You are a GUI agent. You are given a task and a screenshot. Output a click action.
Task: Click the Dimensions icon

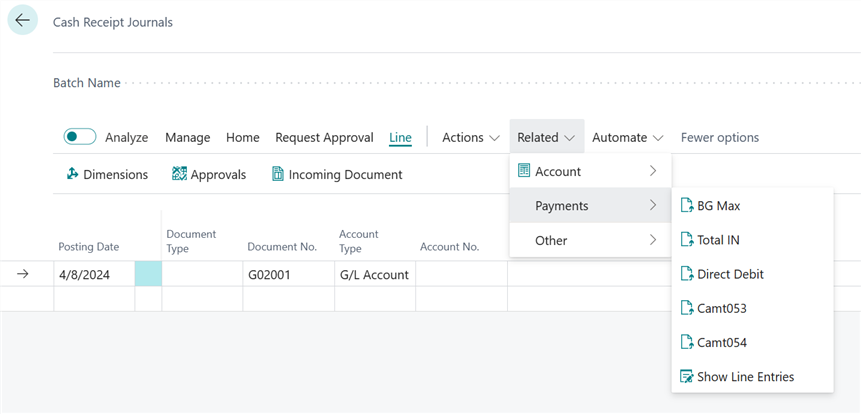pyautogui.click(x=72, y=174)
